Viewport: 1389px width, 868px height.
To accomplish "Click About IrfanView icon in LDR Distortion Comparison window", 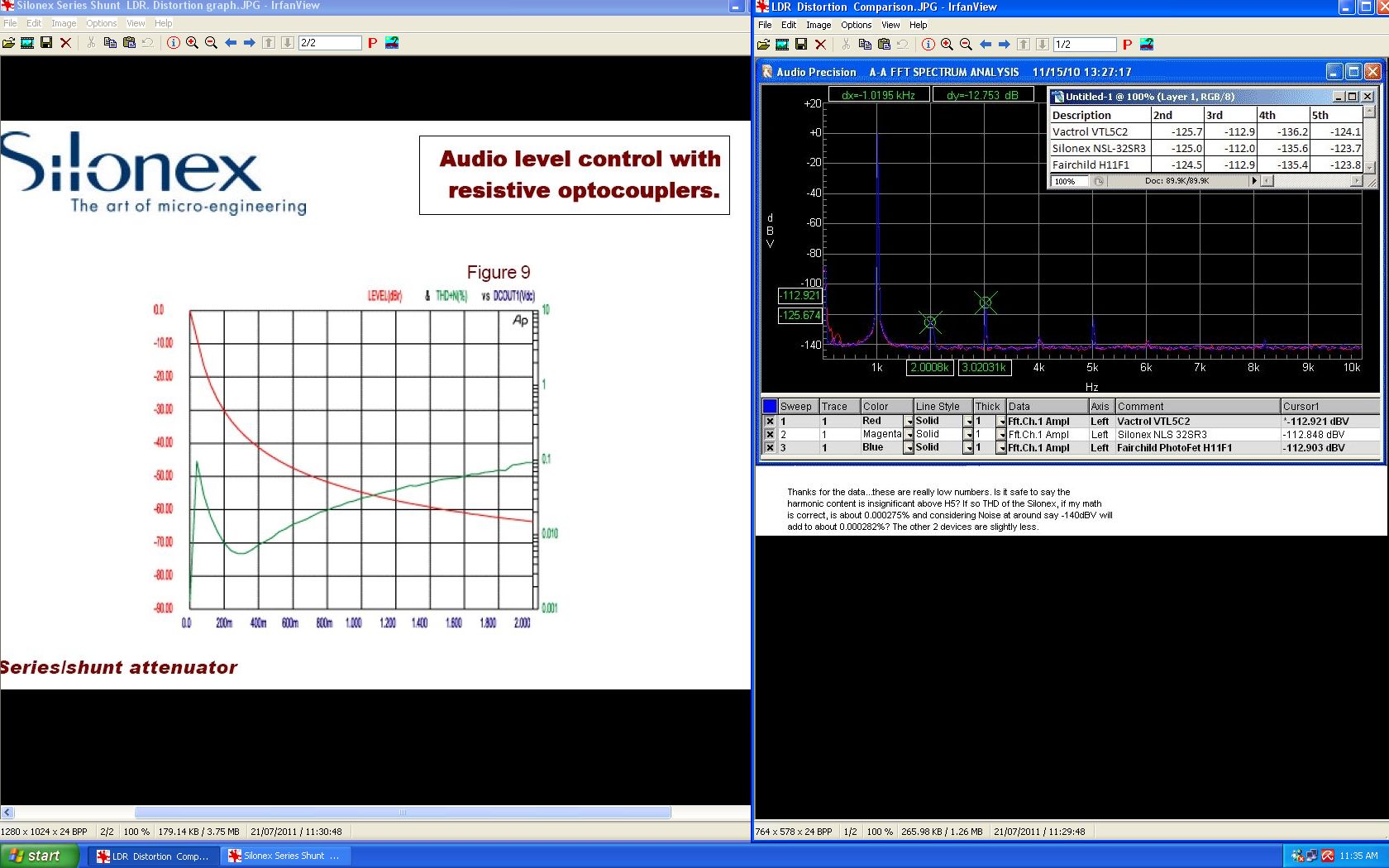I will click(x=1147, y=45).
